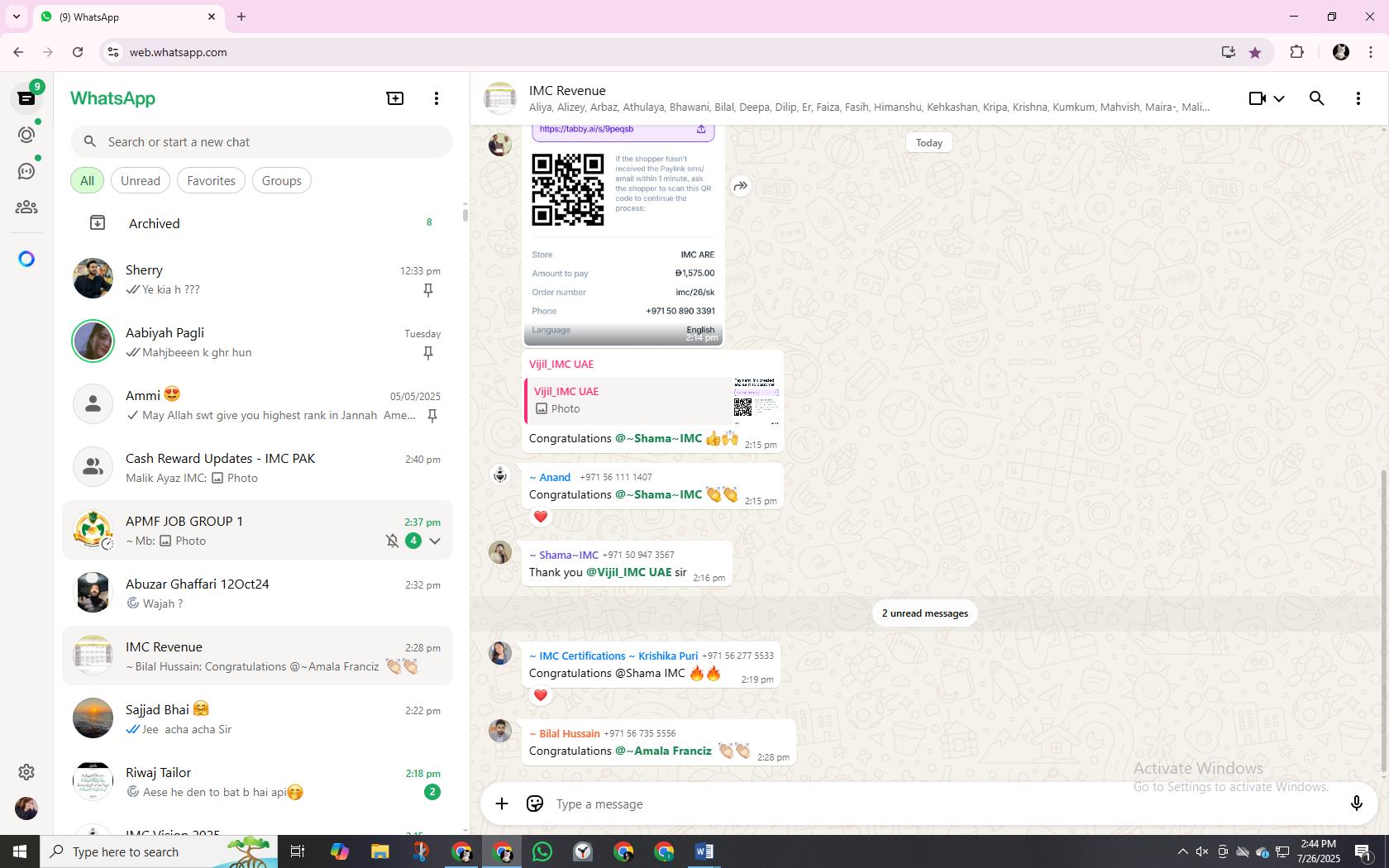Screen dimensions: 1389x868
Task: Show hidden system tray icons
Action: (x=1182, y=851)
